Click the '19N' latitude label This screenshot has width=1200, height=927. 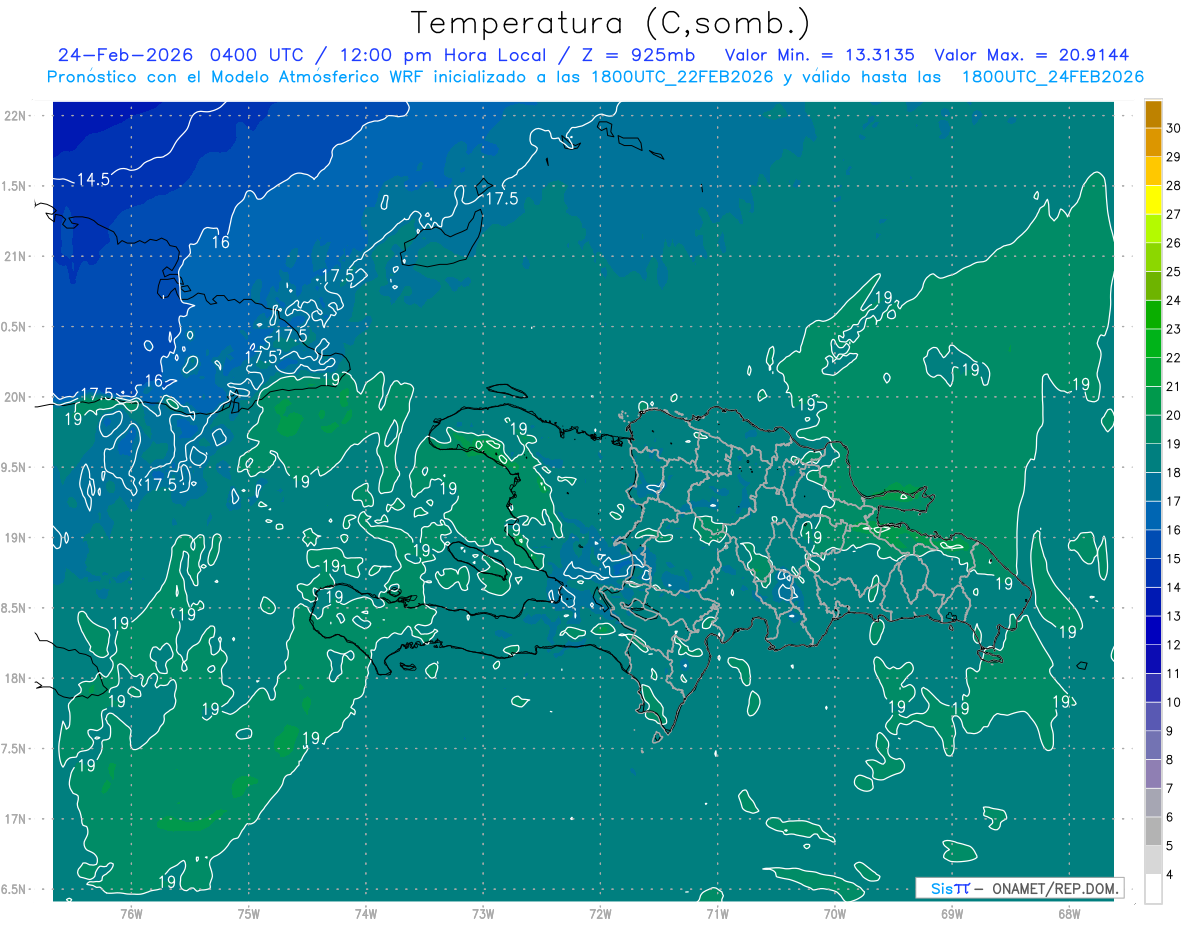pyautogui.click(x=15, y=537)
